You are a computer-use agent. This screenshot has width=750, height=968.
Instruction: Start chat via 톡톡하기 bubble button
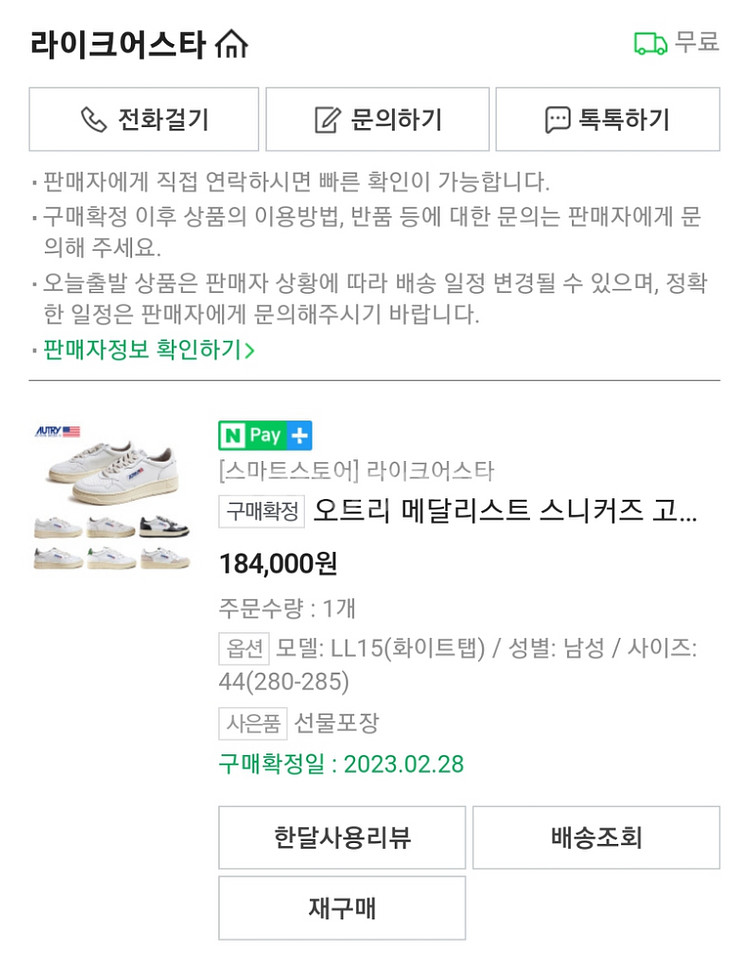[x=607, y=120]
